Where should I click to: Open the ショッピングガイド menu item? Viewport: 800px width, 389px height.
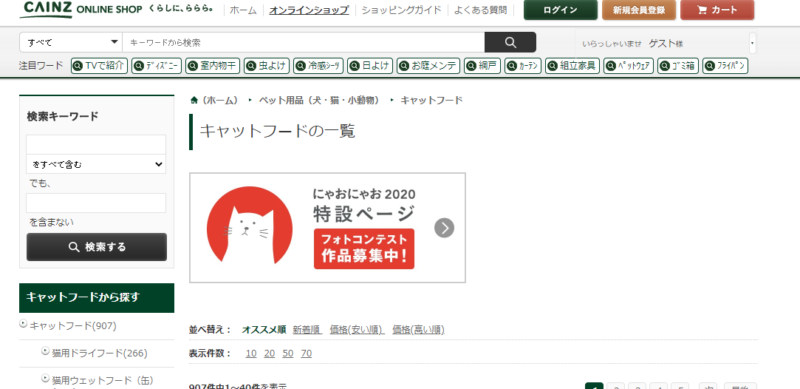[402, 10]
